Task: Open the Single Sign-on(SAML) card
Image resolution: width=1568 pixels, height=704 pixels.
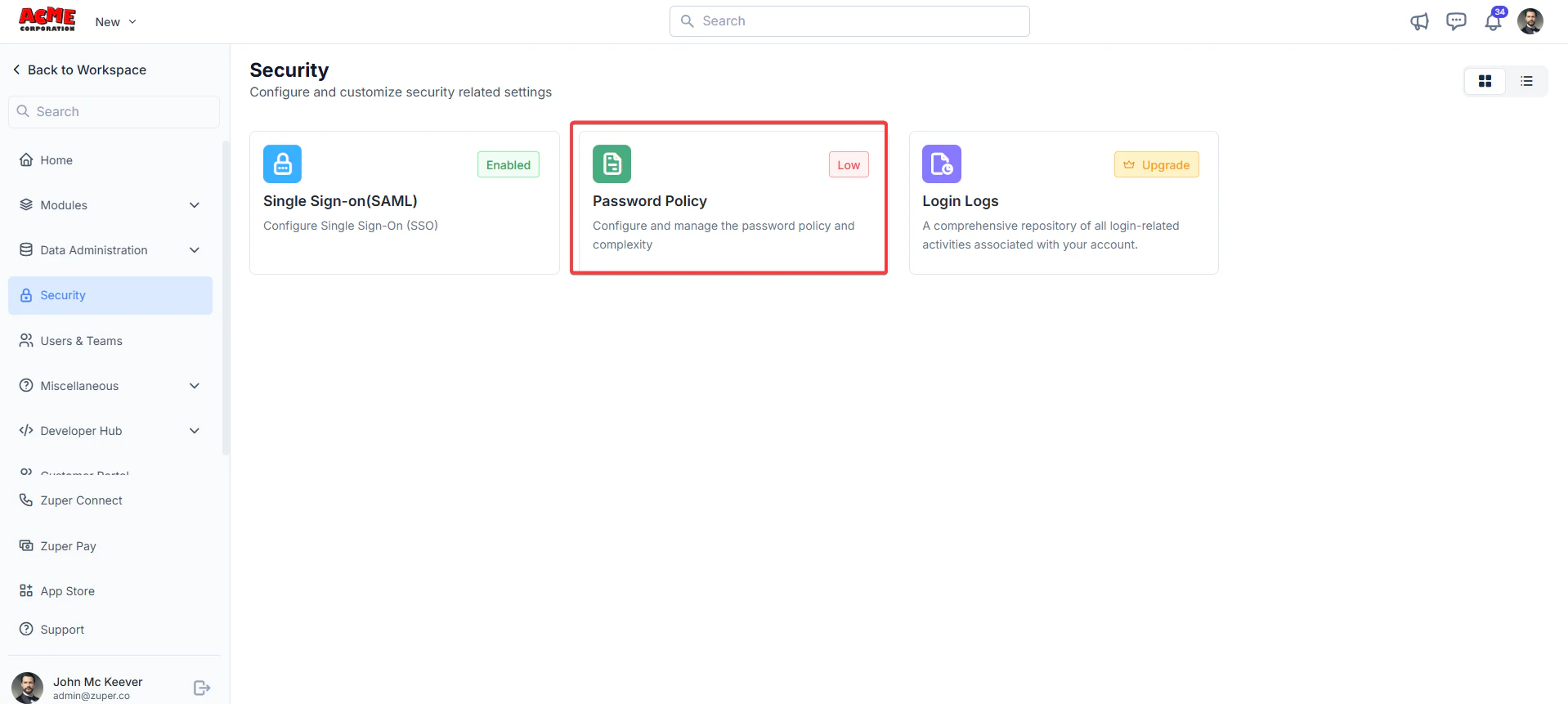Action: point(405,203)
